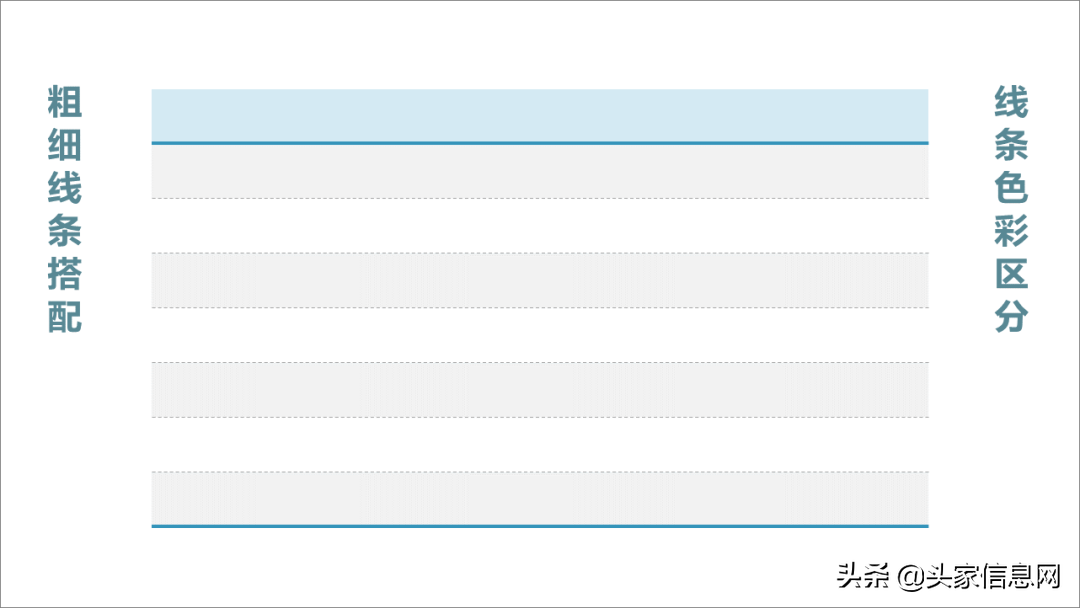This screenshot has width=1080, height=608.
Task: Click the first white row under header
Action: pos(540,226)
